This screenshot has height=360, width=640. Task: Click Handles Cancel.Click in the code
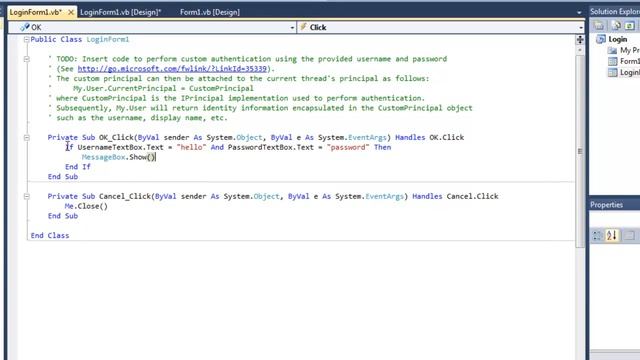pyautogui.click(x=455, y=196)
